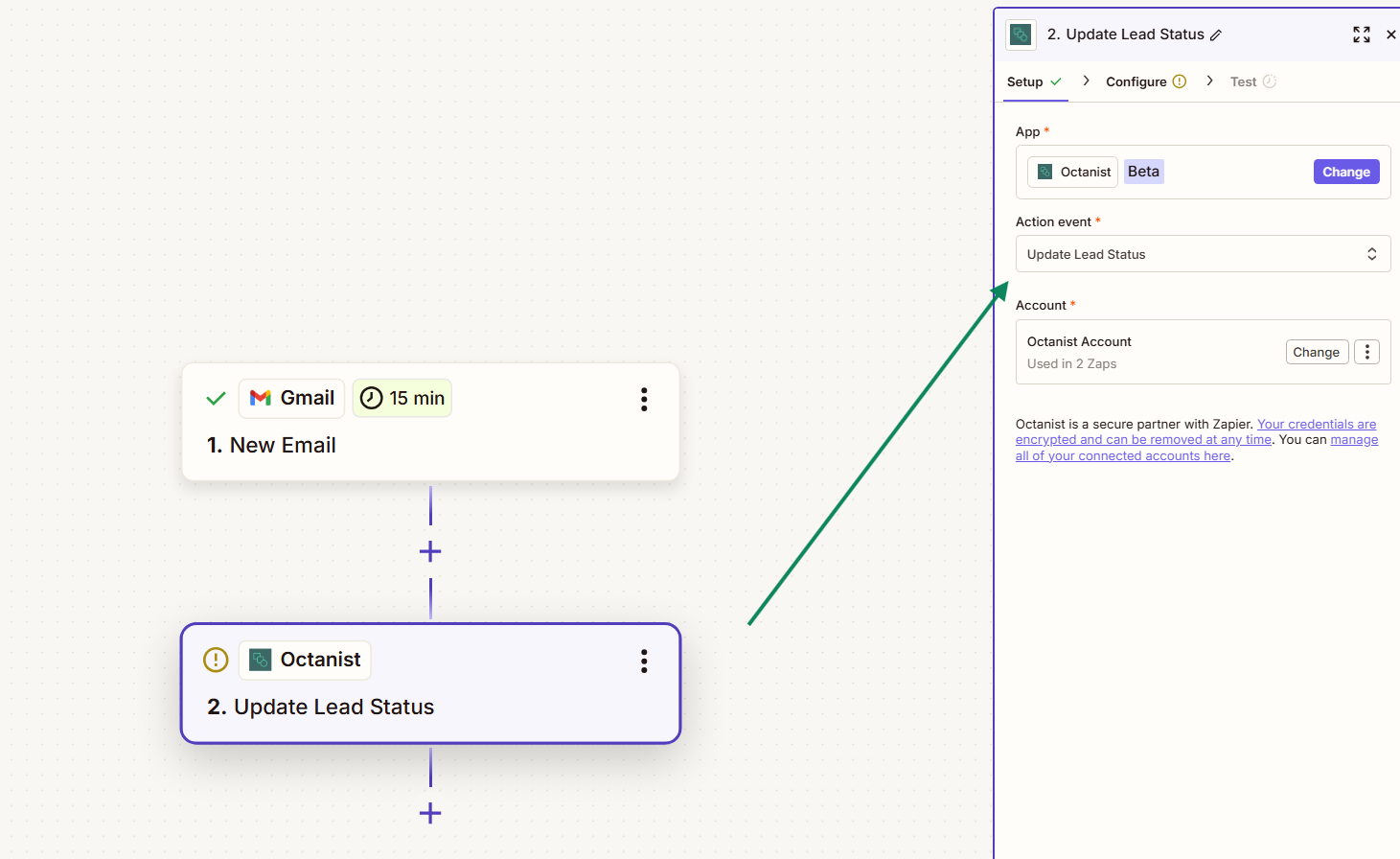The width and height of the screenshot is (1400, 859).
Task: Click Change next to Octanist Account
Action: pos(1317,352)
